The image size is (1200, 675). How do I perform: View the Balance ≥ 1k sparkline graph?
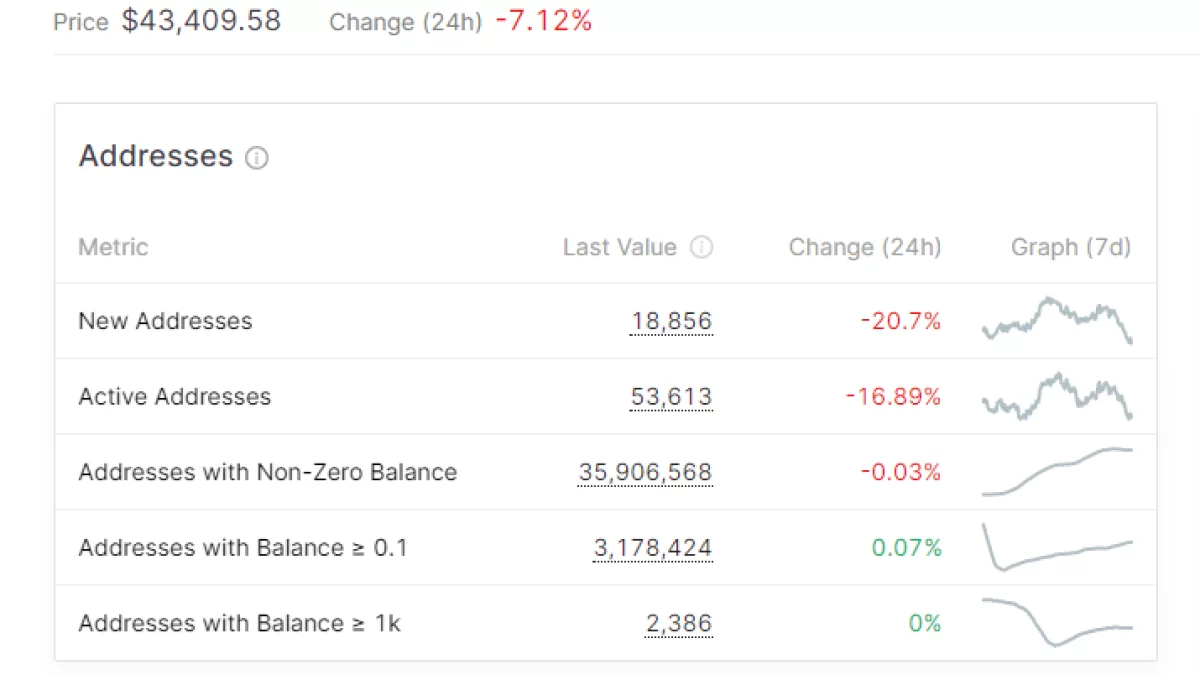point(1057,623)
